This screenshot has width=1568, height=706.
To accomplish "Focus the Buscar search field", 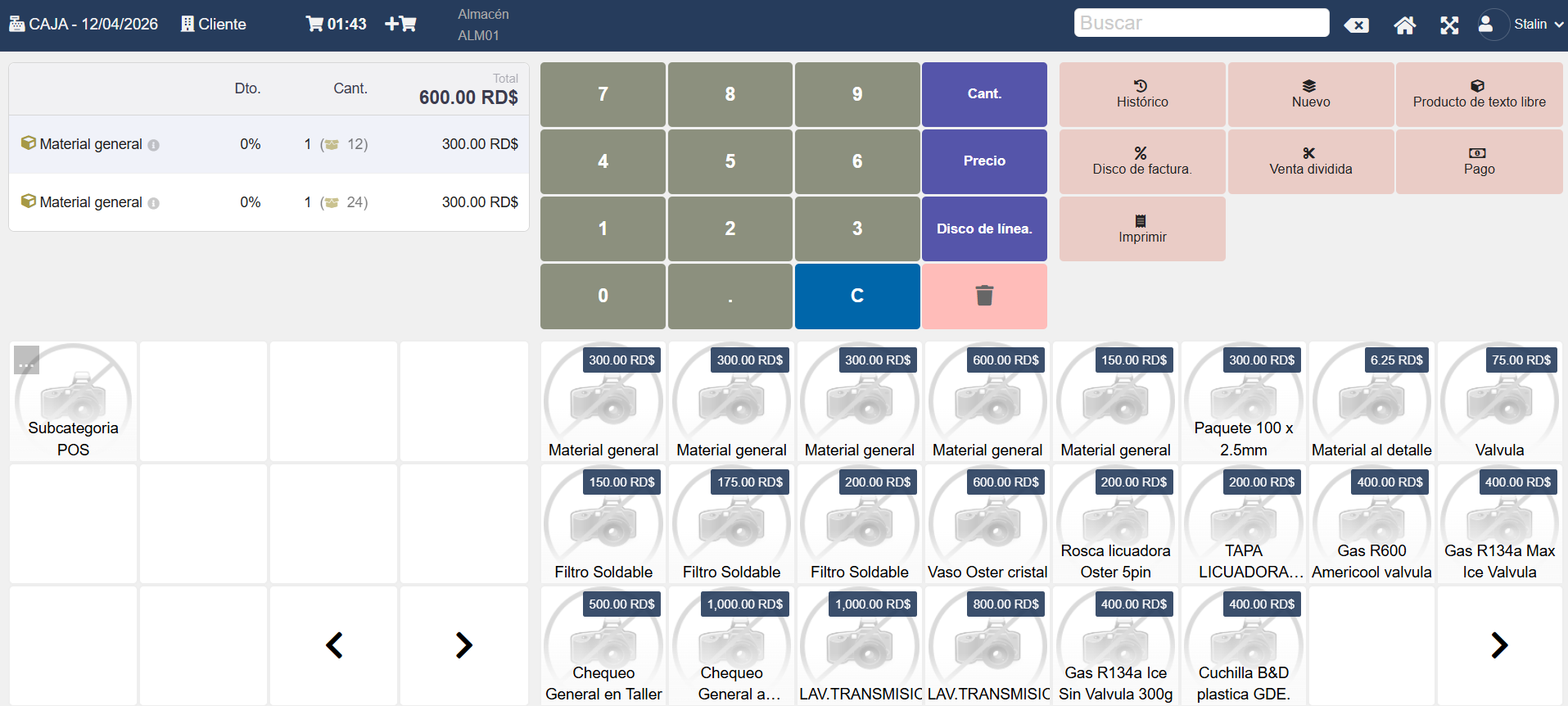I will [1201, 23].
